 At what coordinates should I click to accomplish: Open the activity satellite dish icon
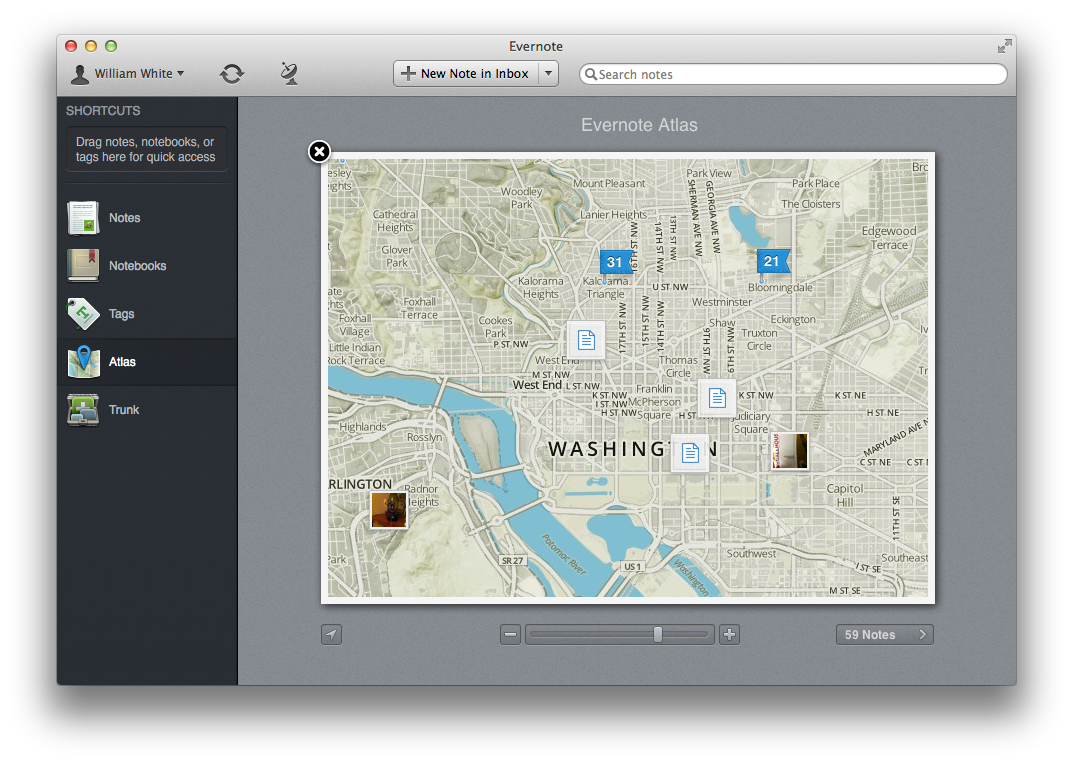point(289,73)
